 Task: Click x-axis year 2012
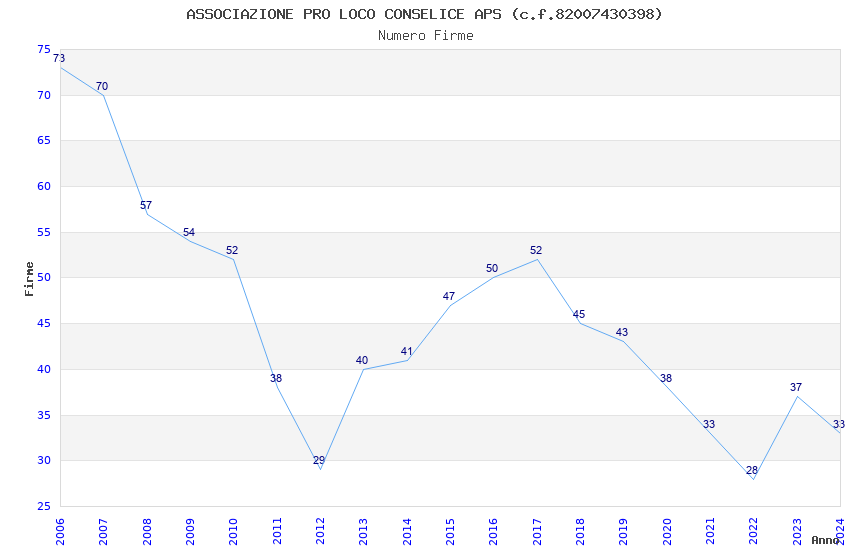coord(320,532)
